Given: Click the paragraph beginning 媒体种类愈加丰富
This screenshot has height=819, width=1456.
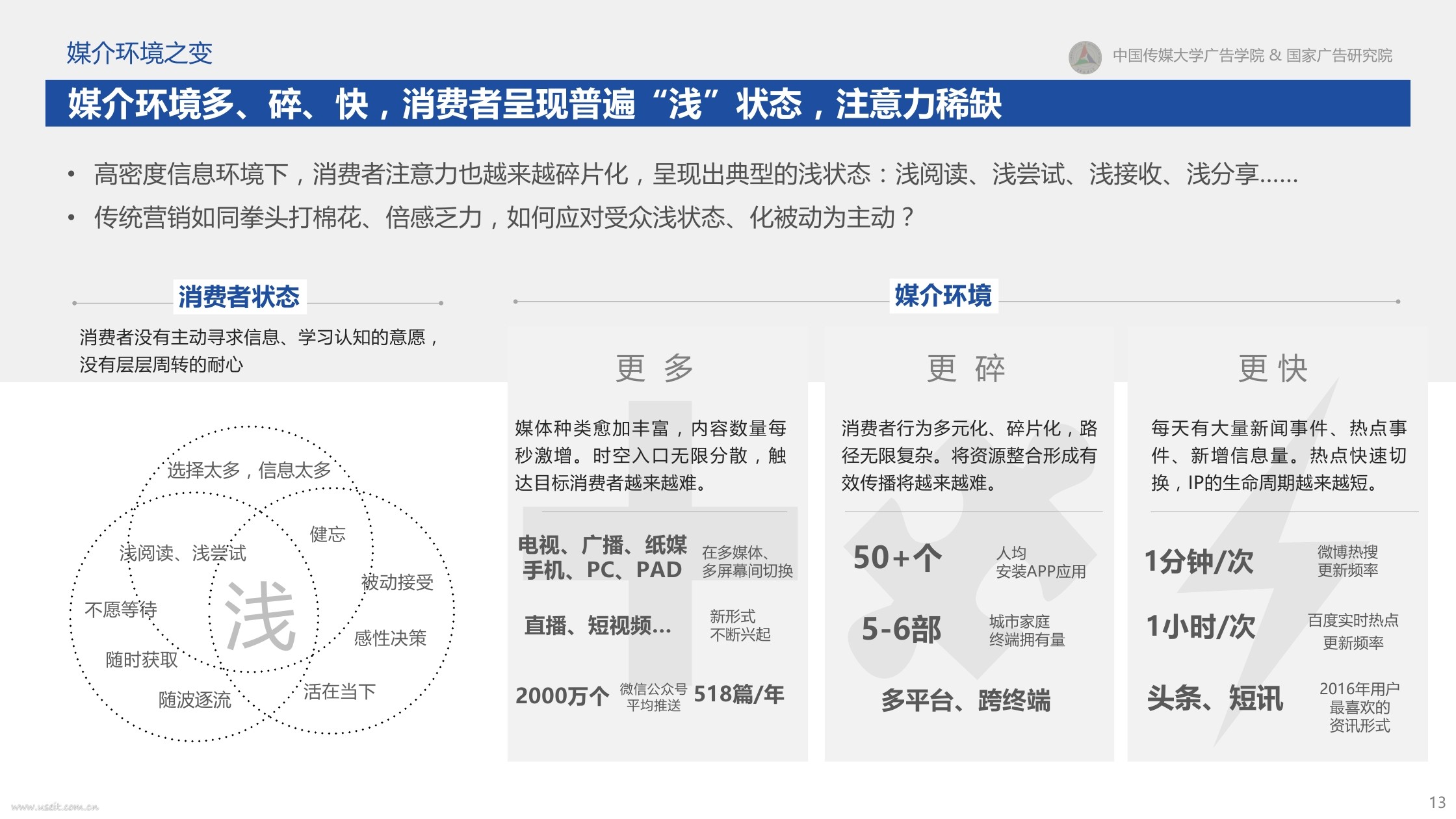Looking at the screenshot, I should (651, 455).
